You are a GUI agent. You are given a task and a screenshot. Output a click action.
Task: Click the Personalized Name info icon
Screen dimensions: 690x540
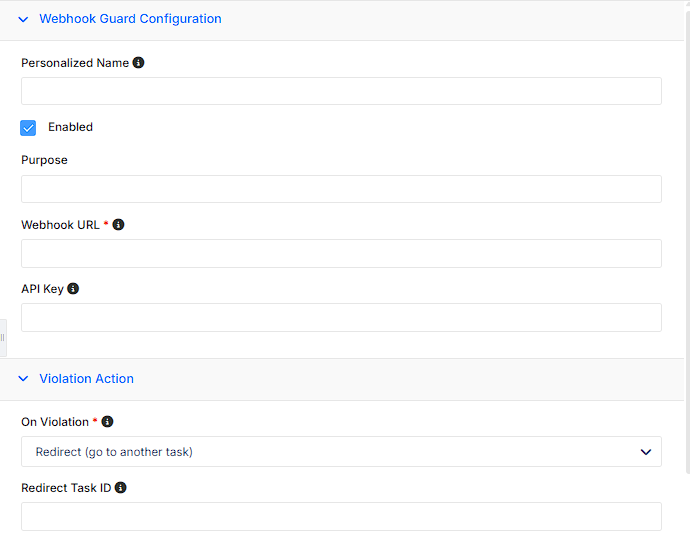click(x=138, y=63)
